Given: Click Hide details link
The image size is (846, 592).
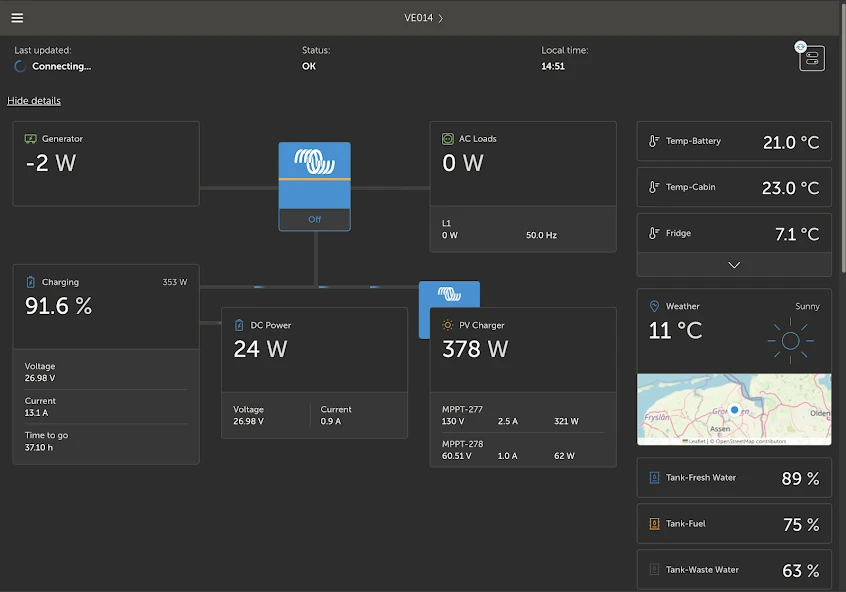Looking at the screenshot, I should pyautogui.click(x=34, y=101).
